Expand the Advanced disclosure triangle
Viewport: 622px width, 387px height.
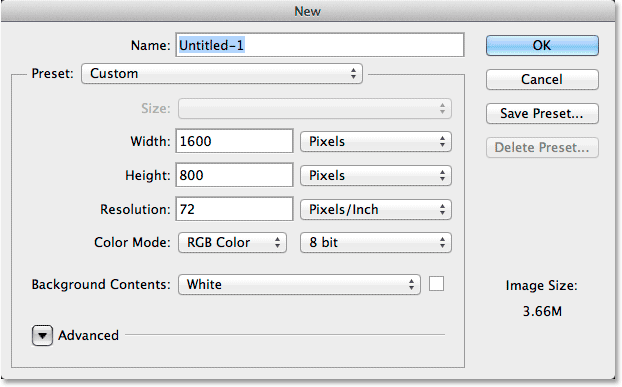42,335
